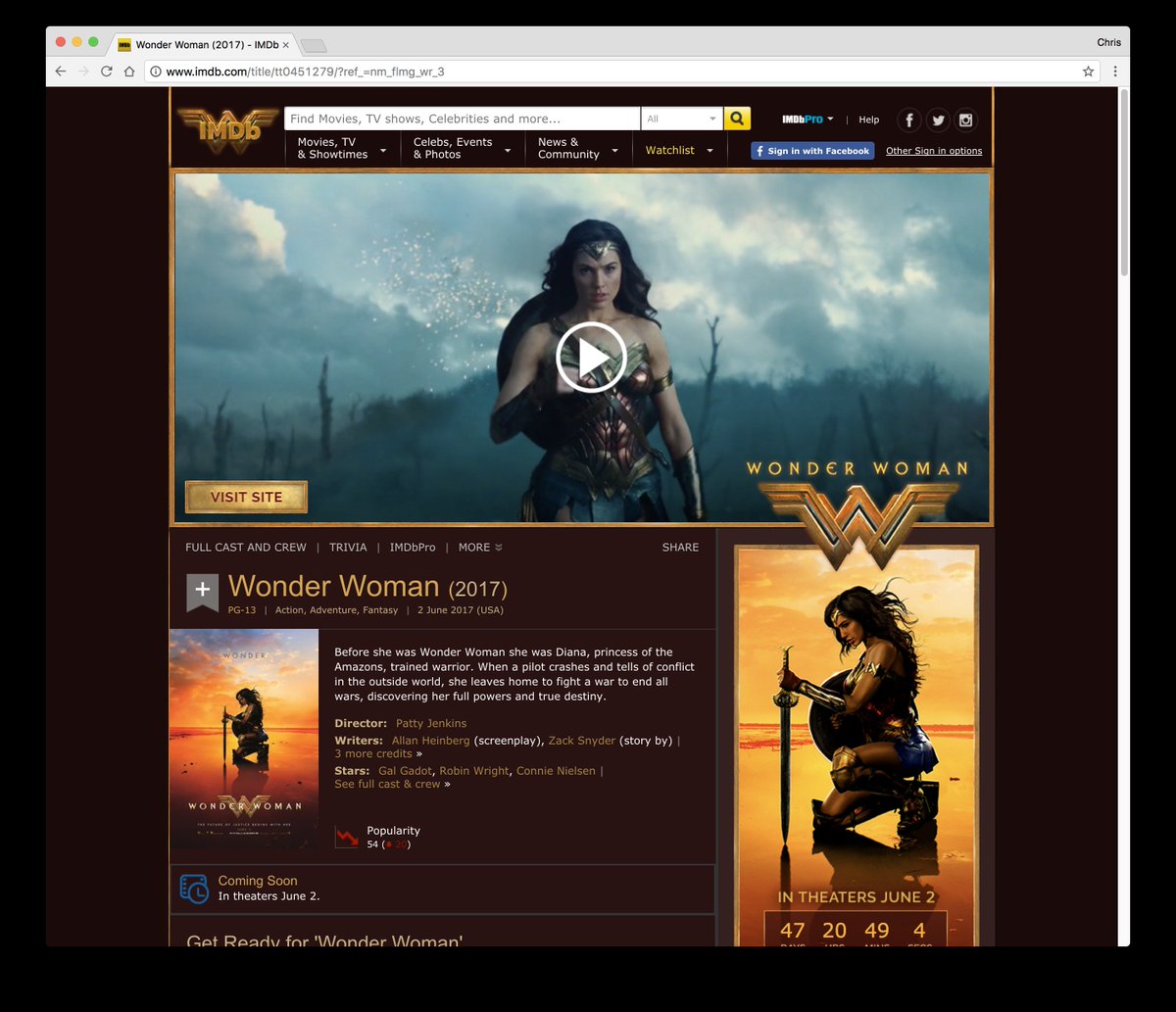The width and height of the screenshot is (1176, 1012).
Task: Click the Coming Soon calendar icon
Action: [x=194, y=889]
